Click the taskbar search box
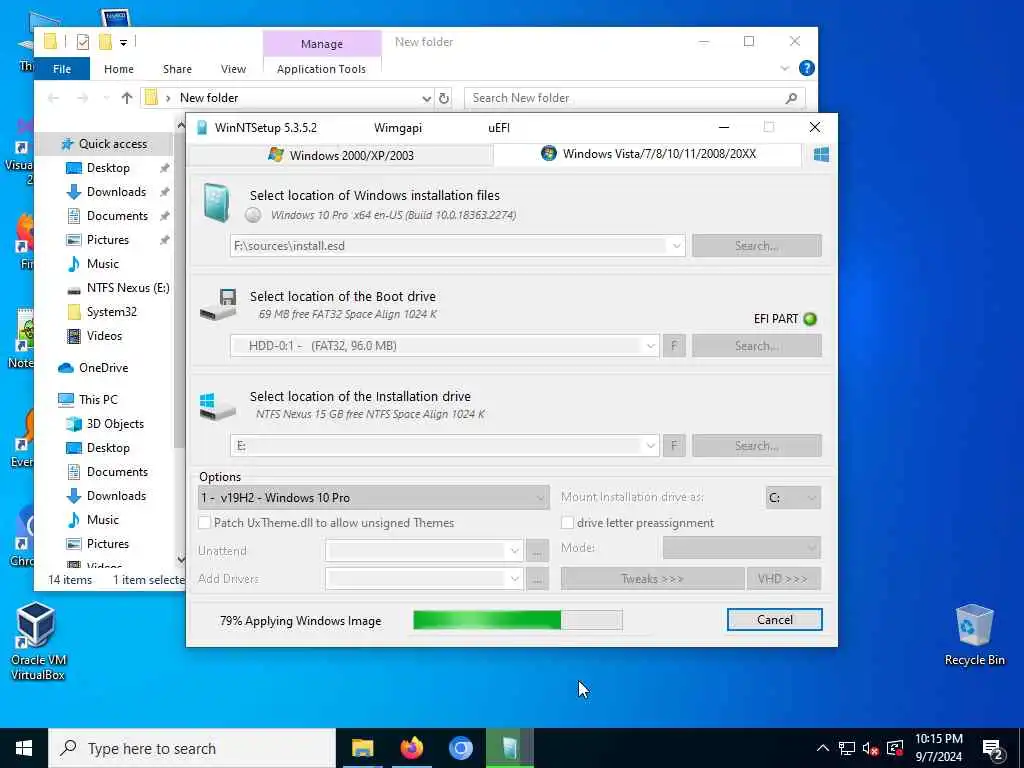The width and height of the screenshot is (1024, 768). (192, 748)
